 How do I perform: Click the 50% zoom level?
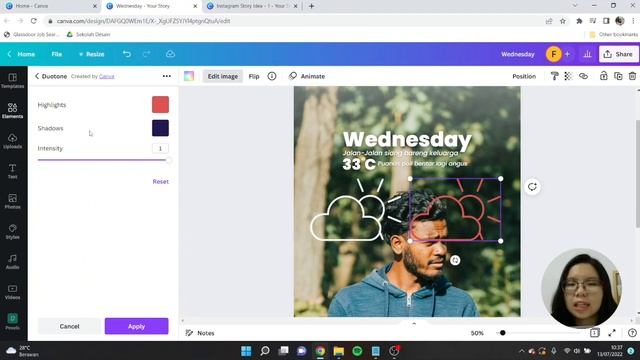point(477,333)
